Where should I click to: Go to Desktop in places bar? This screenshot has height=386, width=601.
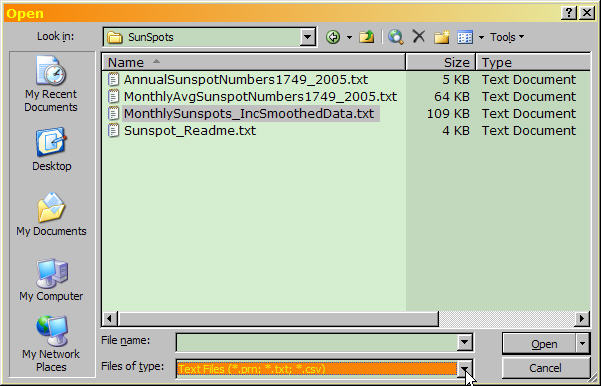click(x=51, y=149)
